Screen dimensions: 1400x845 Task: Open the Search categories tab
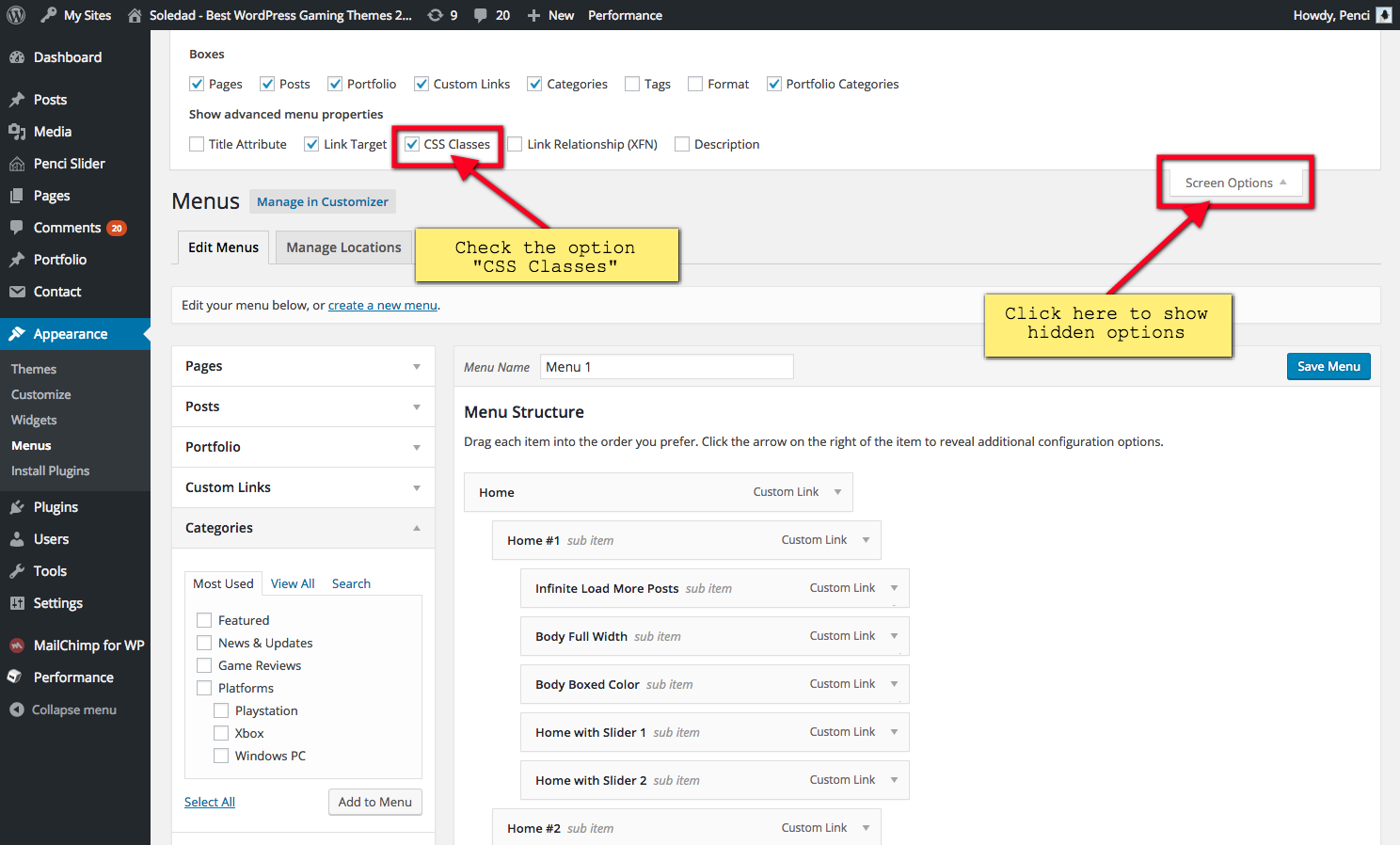point(351,583)
